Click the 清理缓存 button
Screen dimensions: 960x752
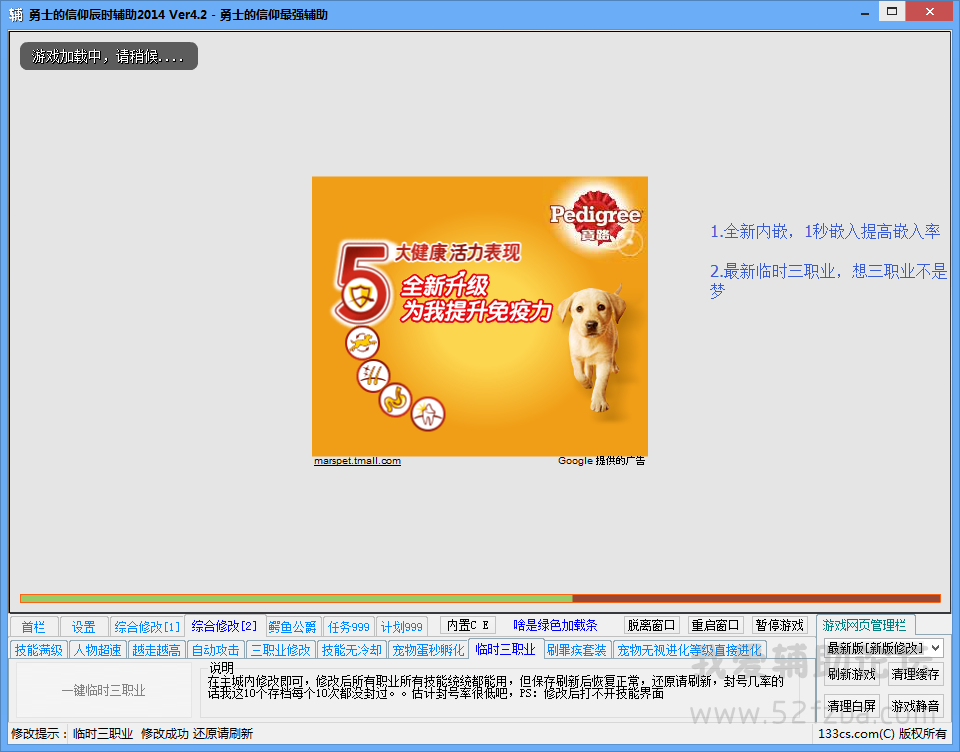pos(915,674)
